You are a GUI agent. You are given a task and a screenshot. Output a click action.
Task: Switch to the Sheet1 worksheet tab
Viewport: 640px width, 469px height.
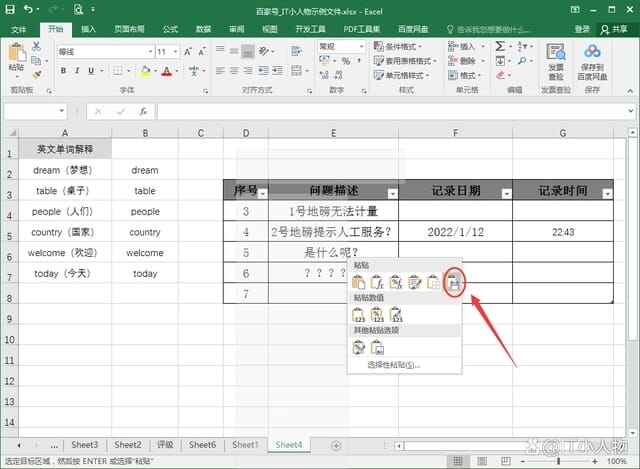pyautogui.click(x=245, y=445)
